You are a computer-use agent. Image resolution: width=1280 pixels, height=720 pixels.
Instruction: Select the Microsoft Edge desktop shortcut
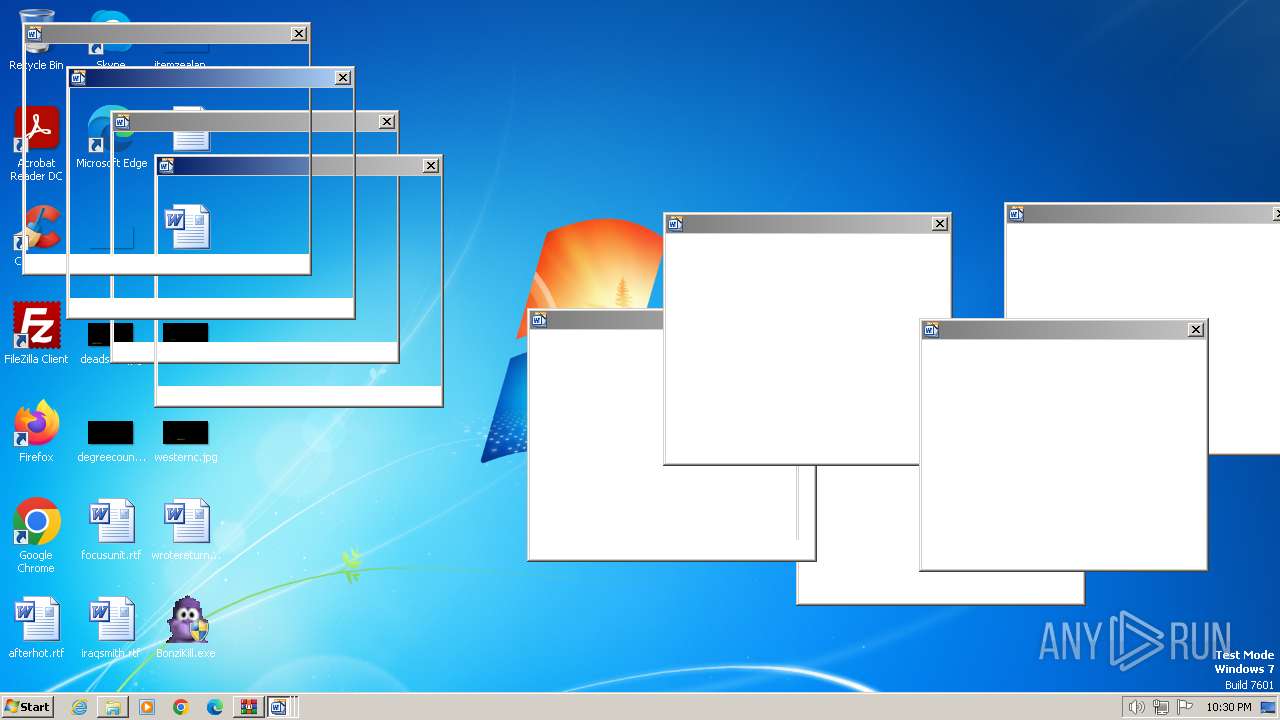(111, 138)
